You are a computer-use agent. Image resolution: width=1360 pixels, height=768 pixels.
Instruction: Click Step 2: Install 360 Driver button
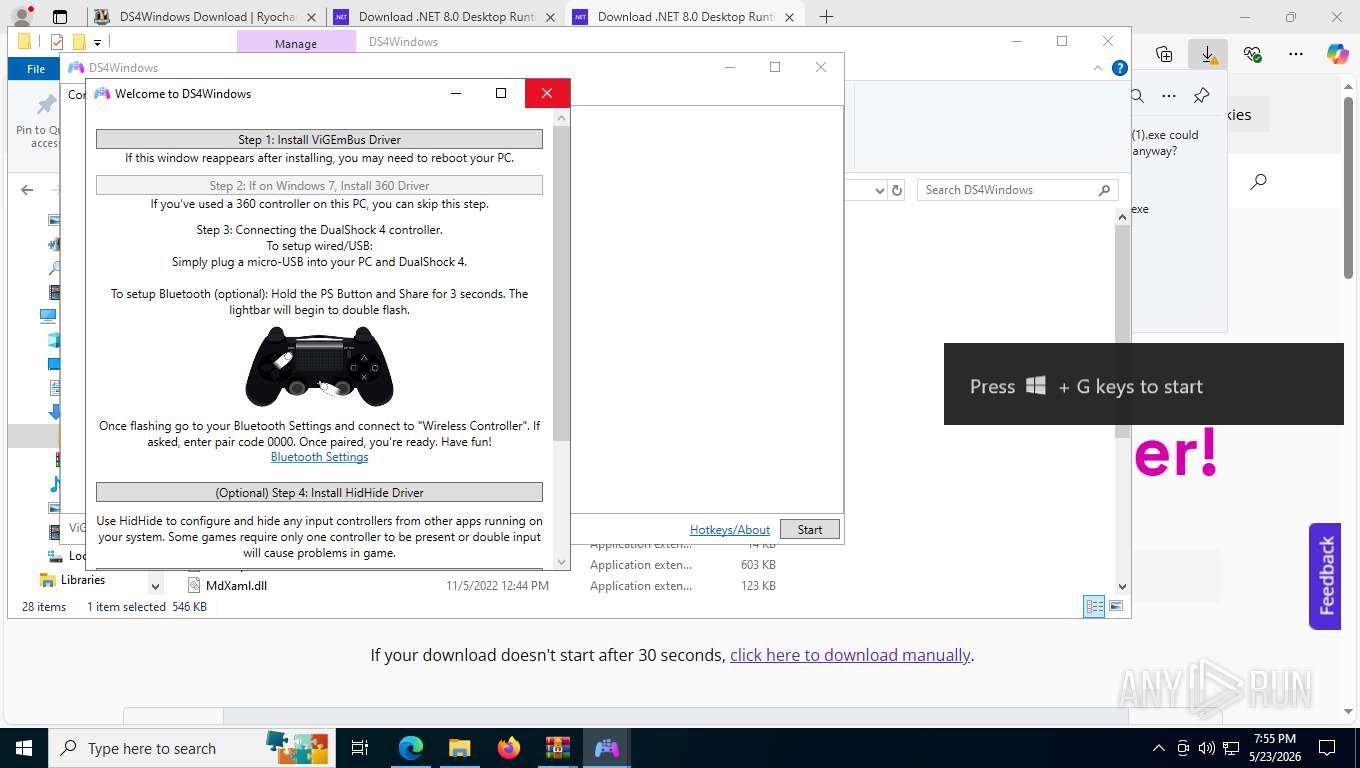319,185
